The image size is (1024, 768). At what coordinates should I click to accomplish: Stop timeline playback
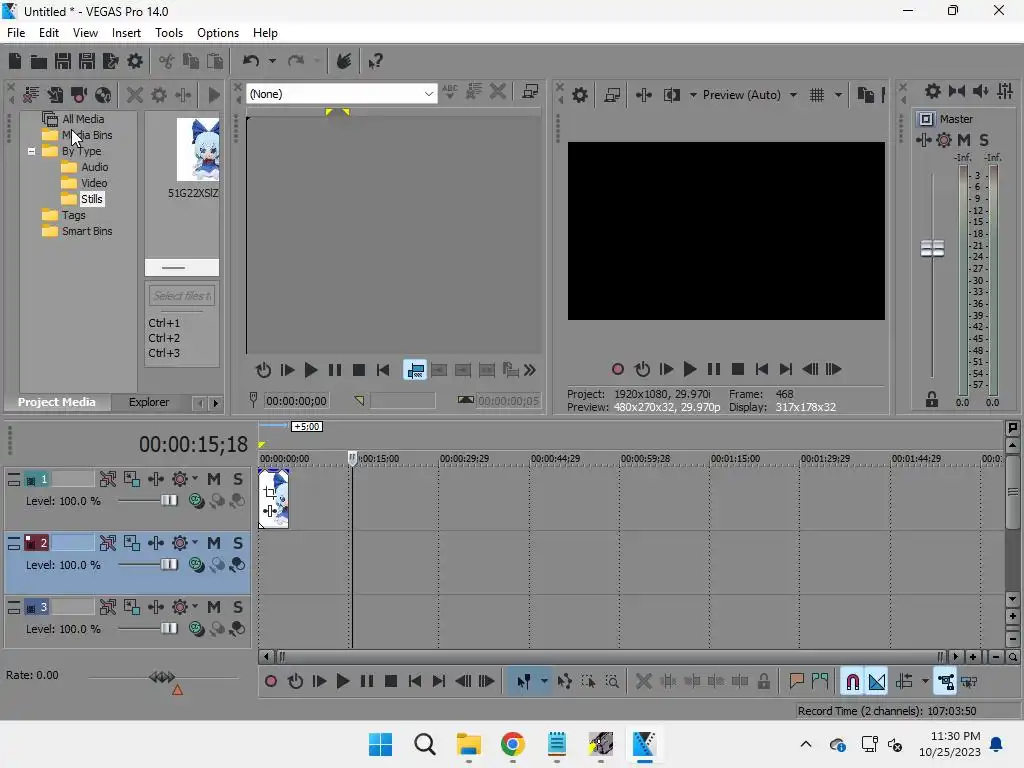pos(391,682)
